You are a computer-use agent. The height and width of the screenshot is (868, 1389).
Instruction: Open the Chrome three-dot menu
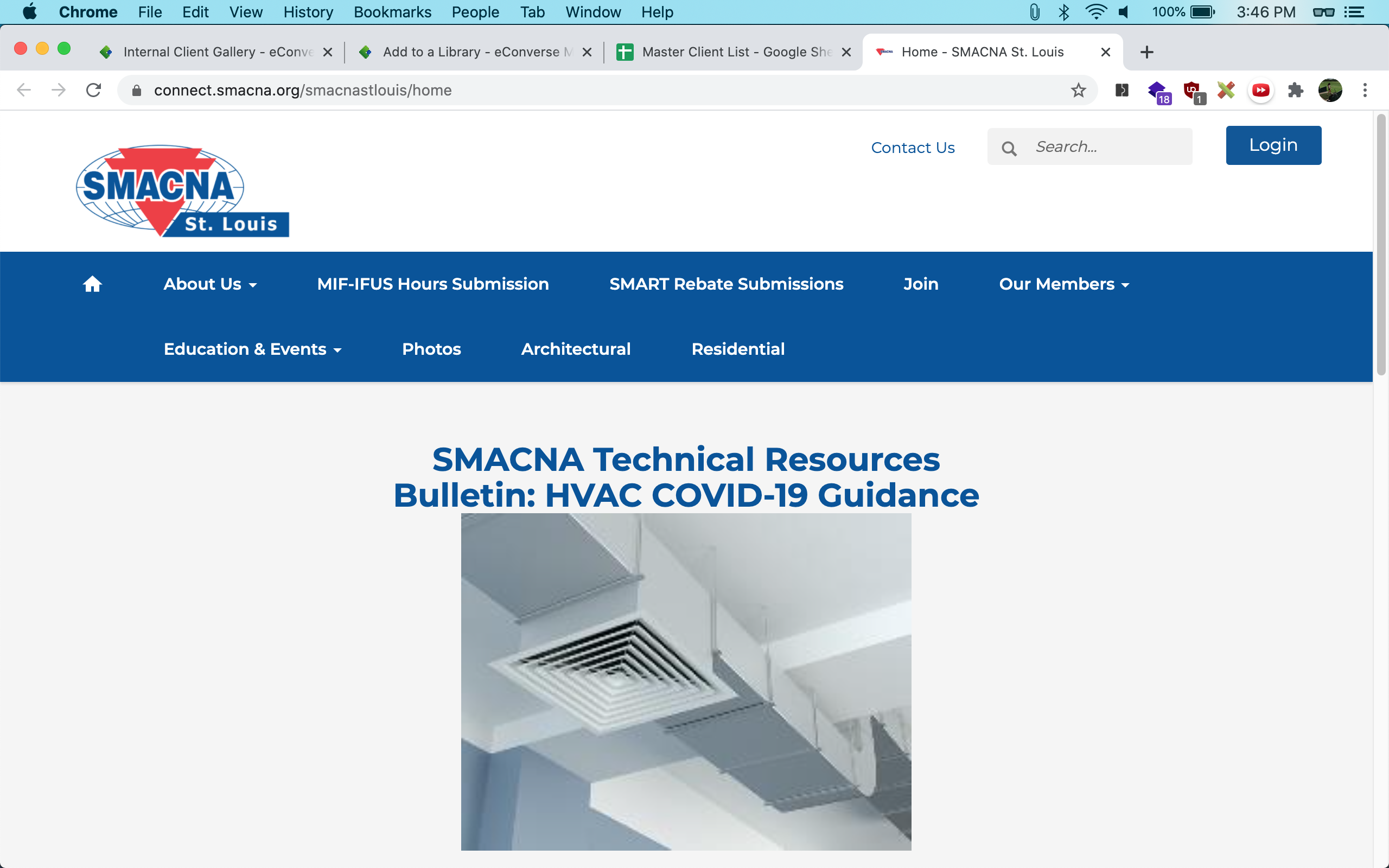(x=1365, y=90)
